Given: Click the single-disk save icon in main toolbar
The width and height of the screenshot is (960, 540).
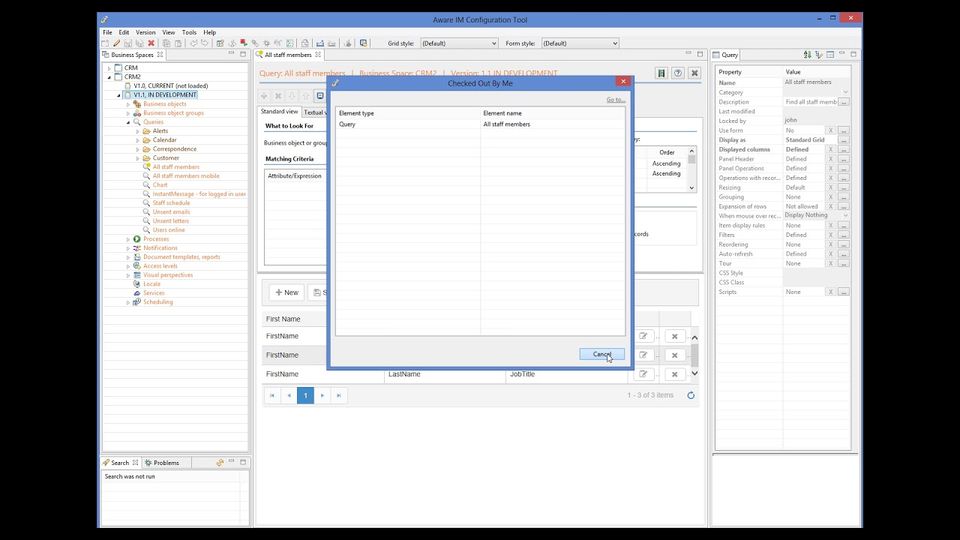Looking at the screenshot, I should point(128,43).
